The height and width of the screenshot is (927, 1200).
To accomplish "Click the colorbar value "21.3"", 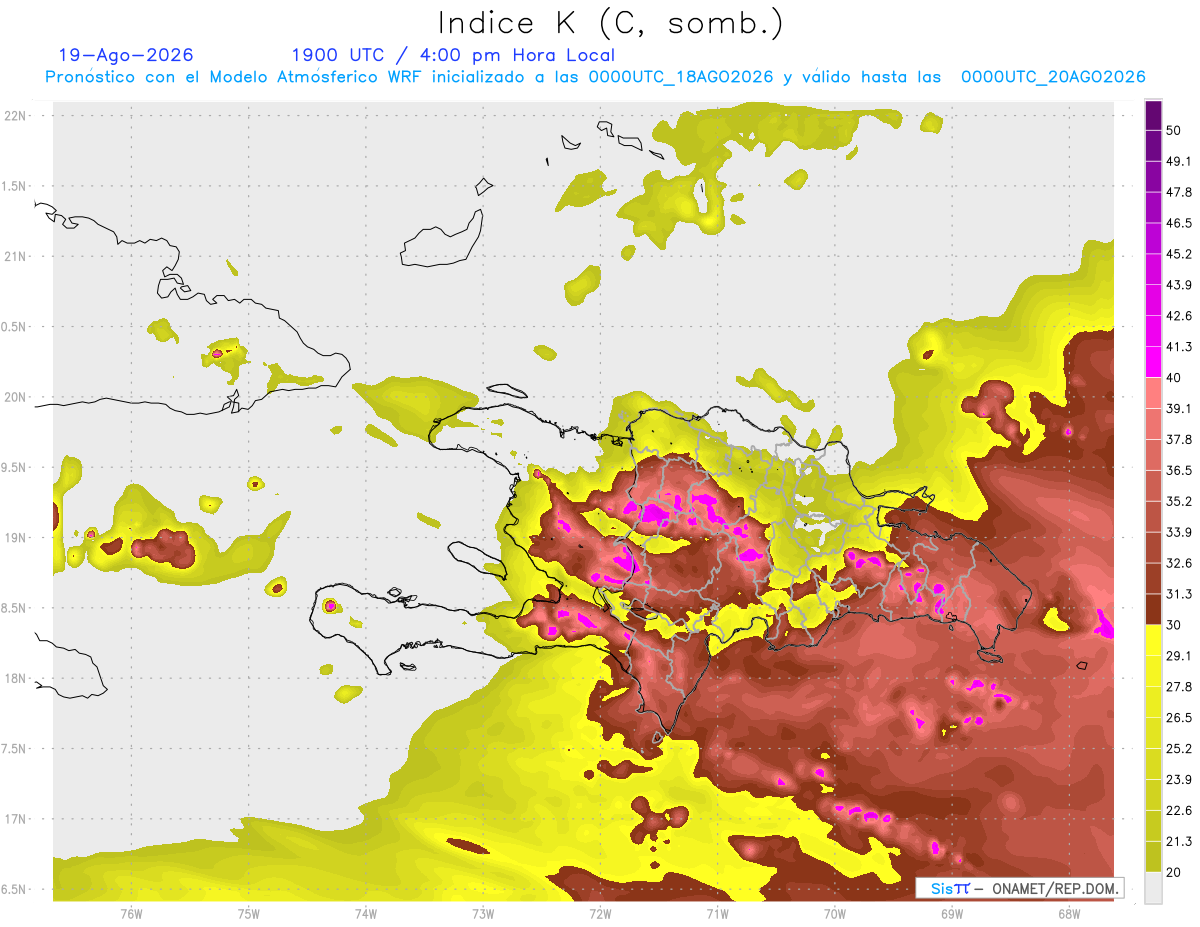I will pos(1179,842).
